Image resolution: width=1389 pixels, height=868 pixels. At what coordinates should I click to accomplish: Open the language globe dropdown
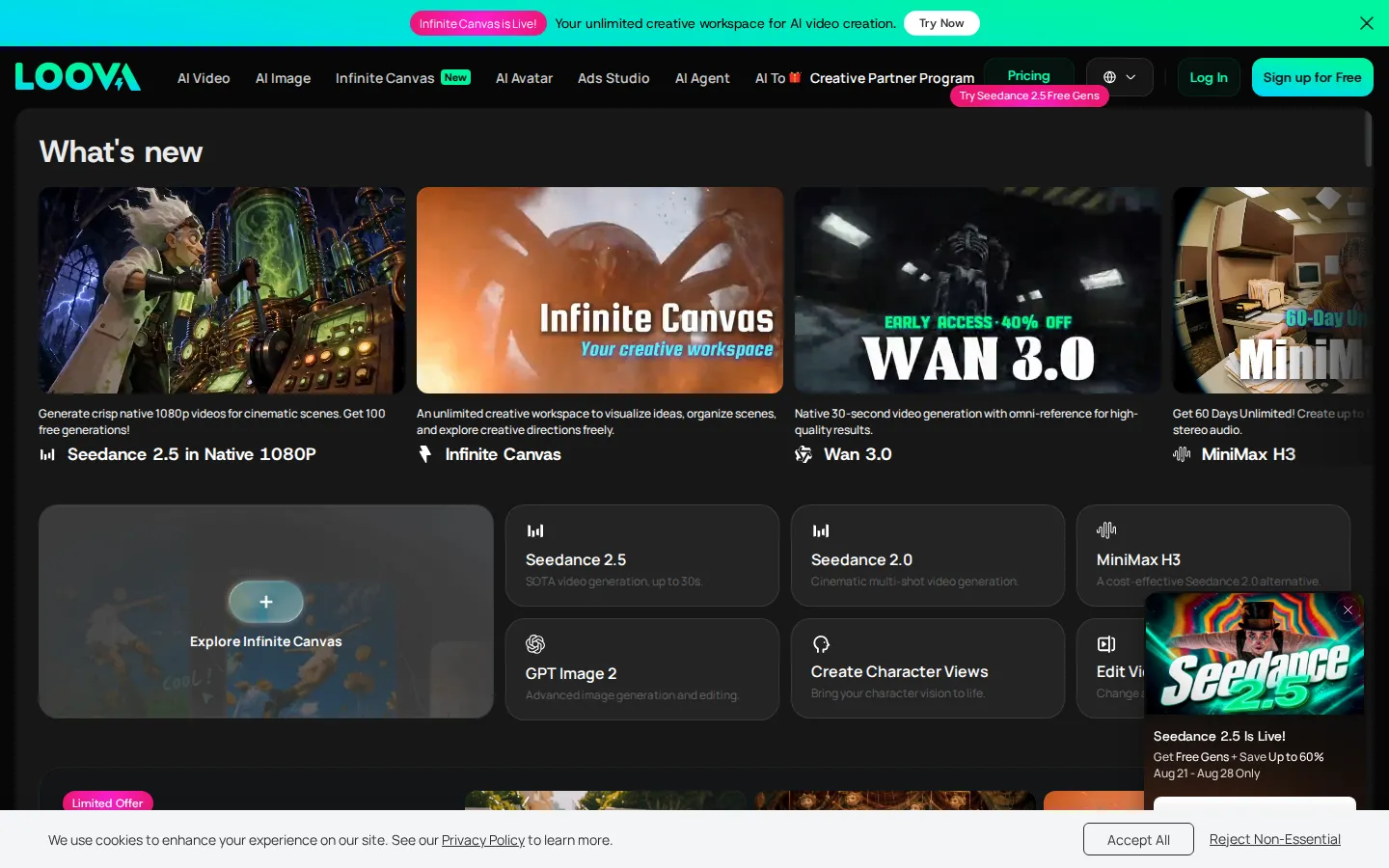coord(1119,77)
